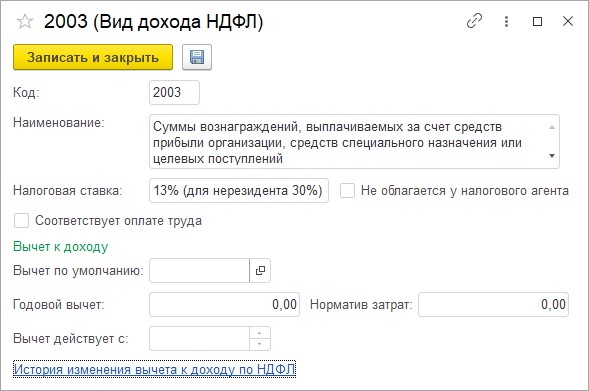Screen dimensions: 589x391
Task: Focus the Код input field
Action: click(174, 92)
